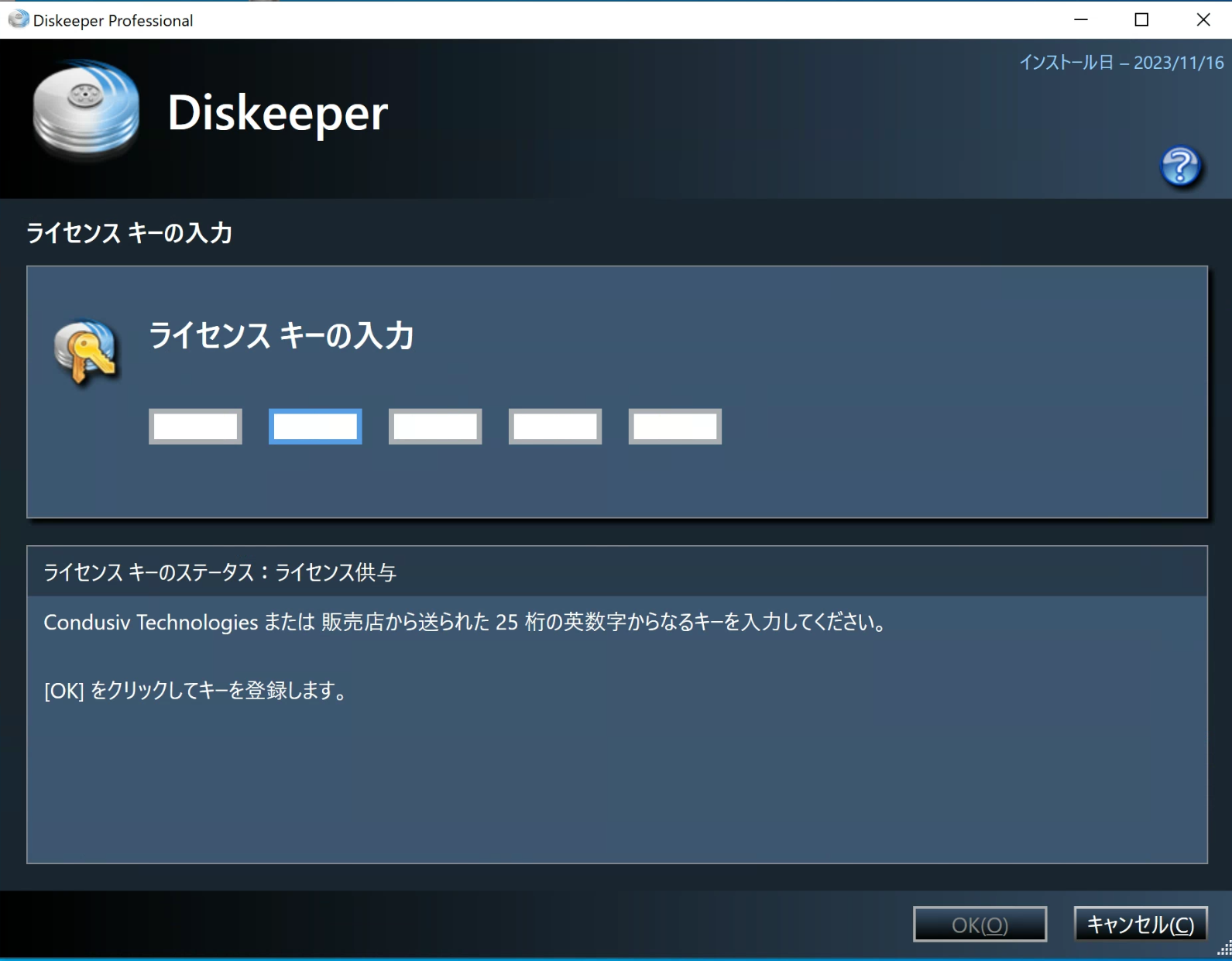Click the [OK] をクリックしてキーを登録します text

[197, 690]
